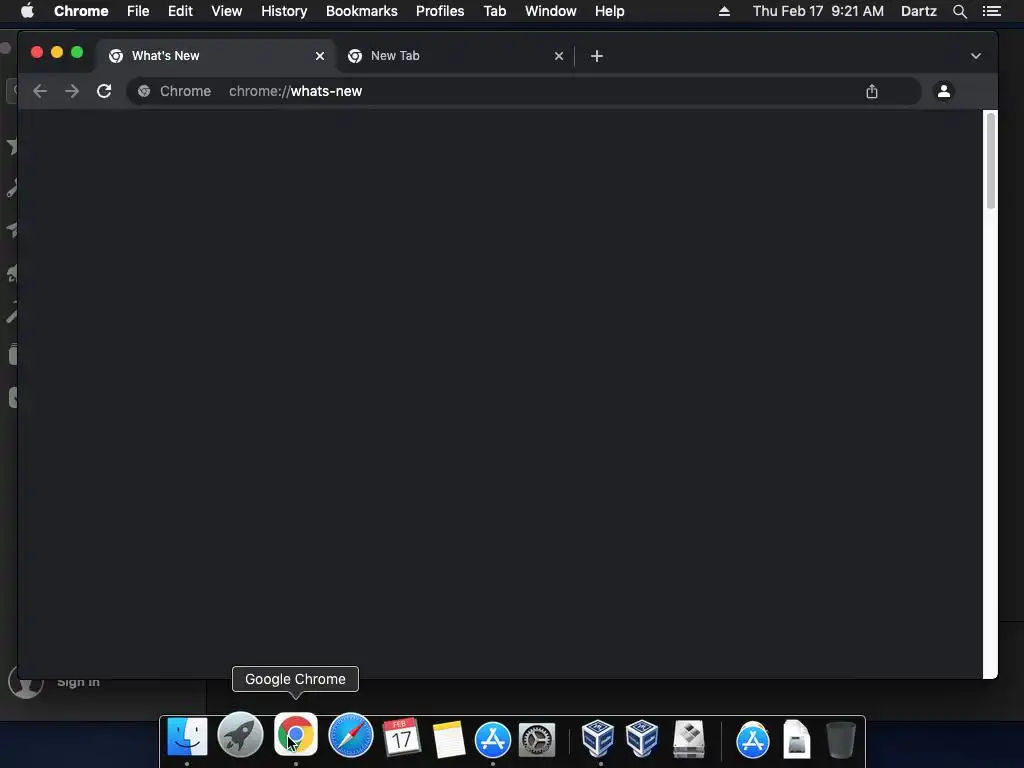
Task: Open the disk image file in Dock
Action: click(x=797, y=739)
